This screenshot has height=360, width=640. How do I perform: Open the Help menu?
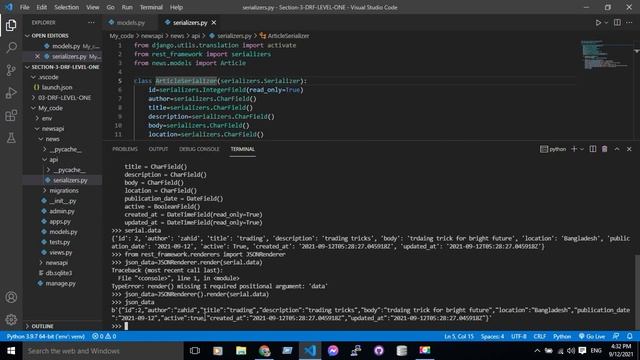point(176,7)
